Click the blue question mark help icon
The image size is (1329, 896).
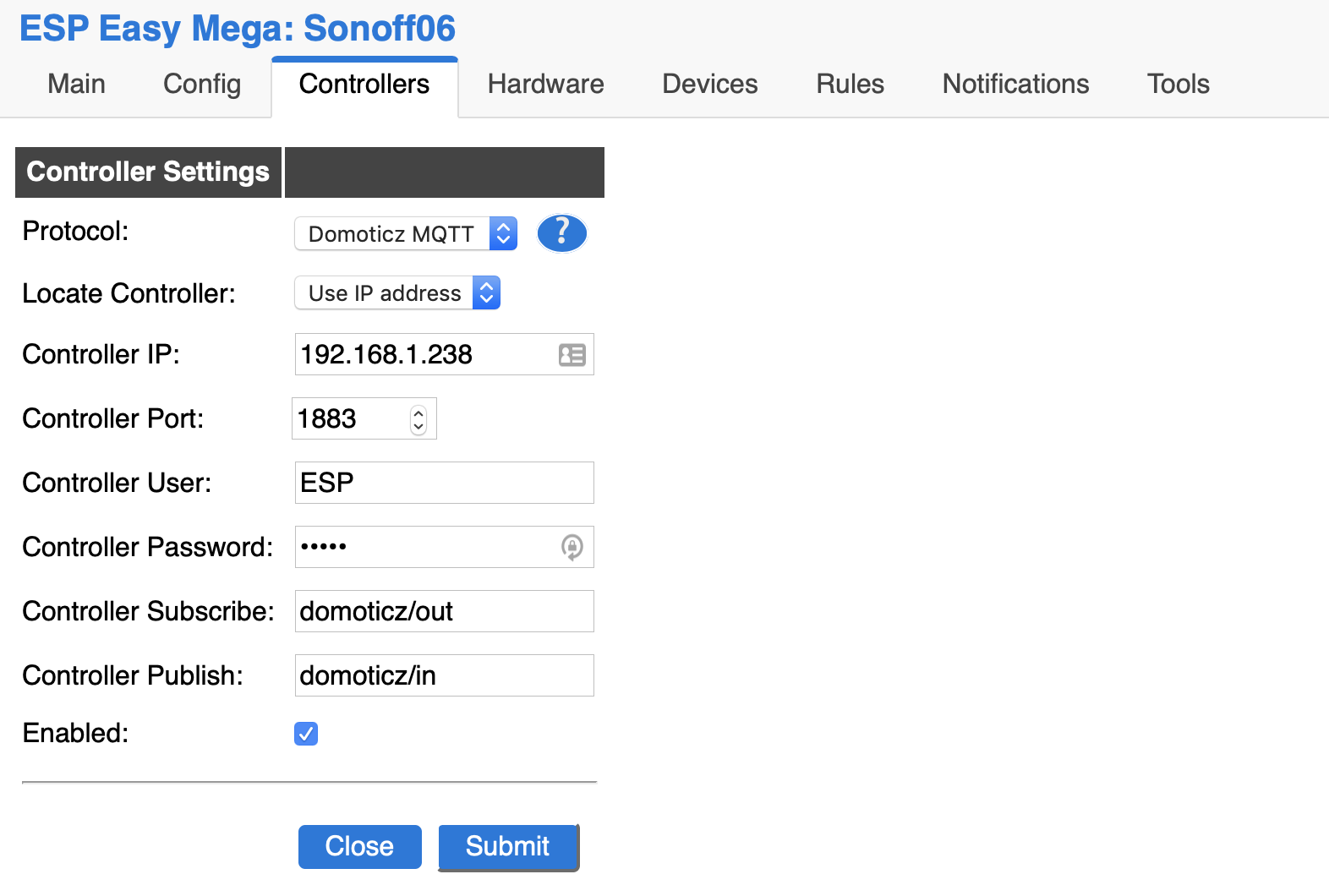tap(562, 233)
